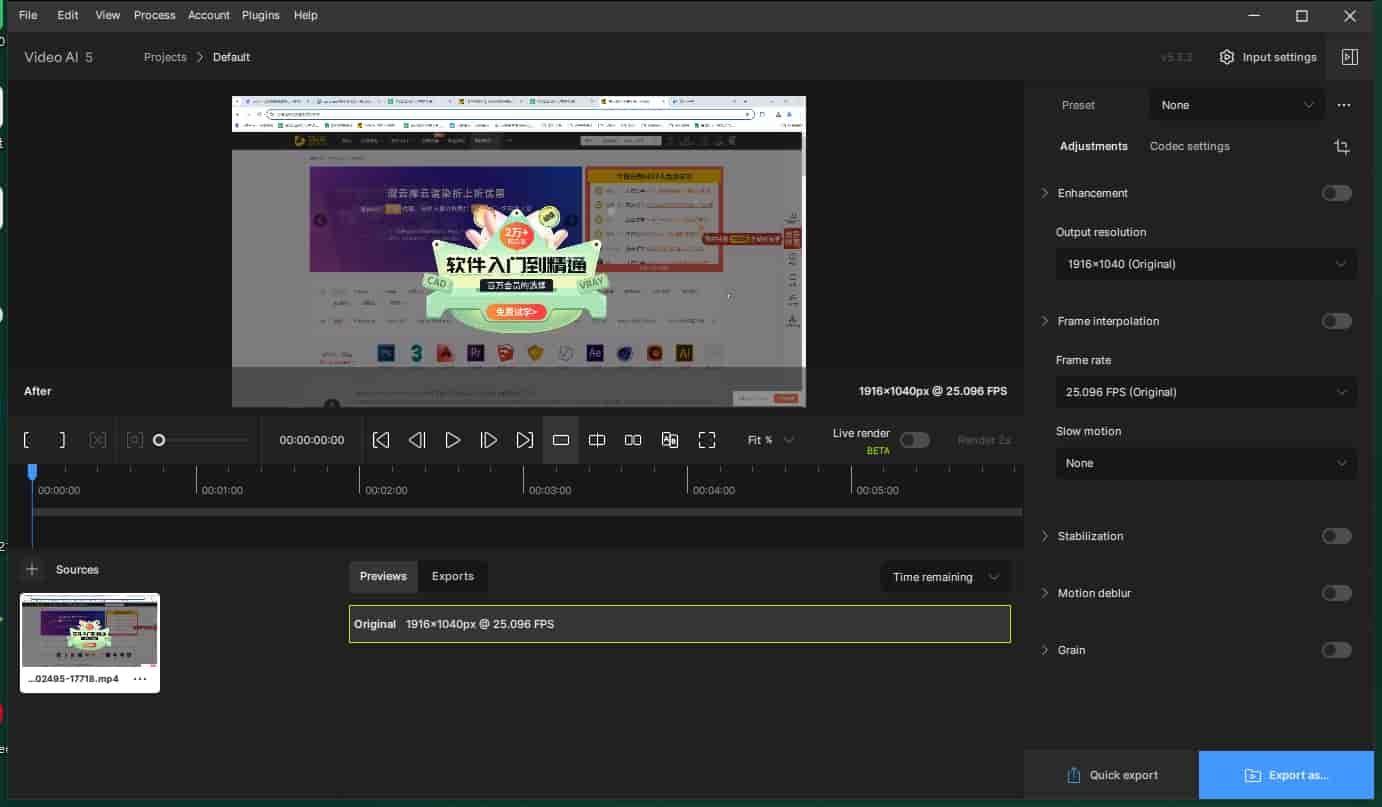Click the Quick export button
This screenshot has width=1382, height=807.
[x=1112, y=775]
